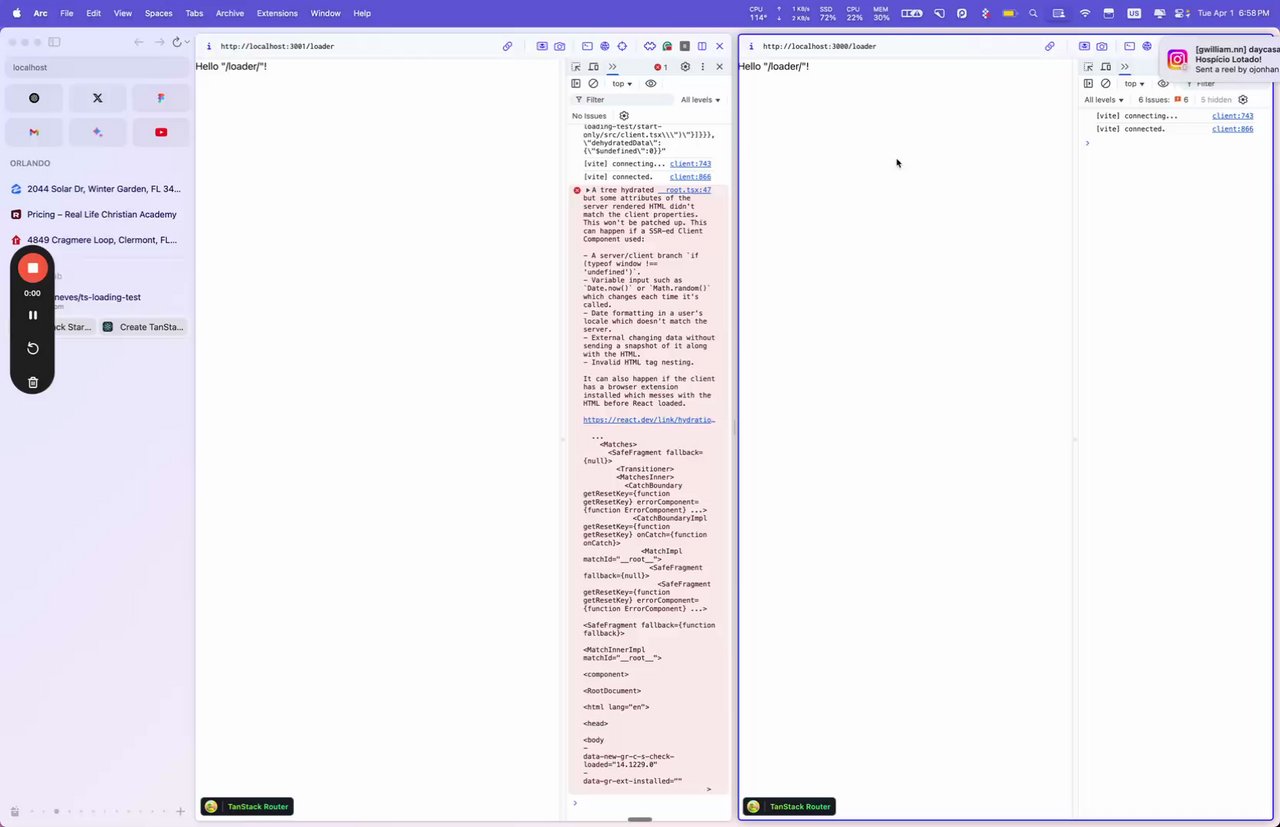Screen dimensions: 1280x827
Task: Open the 4849 Cragmere Loop, Clermont tab
Action: coord(97,240)
